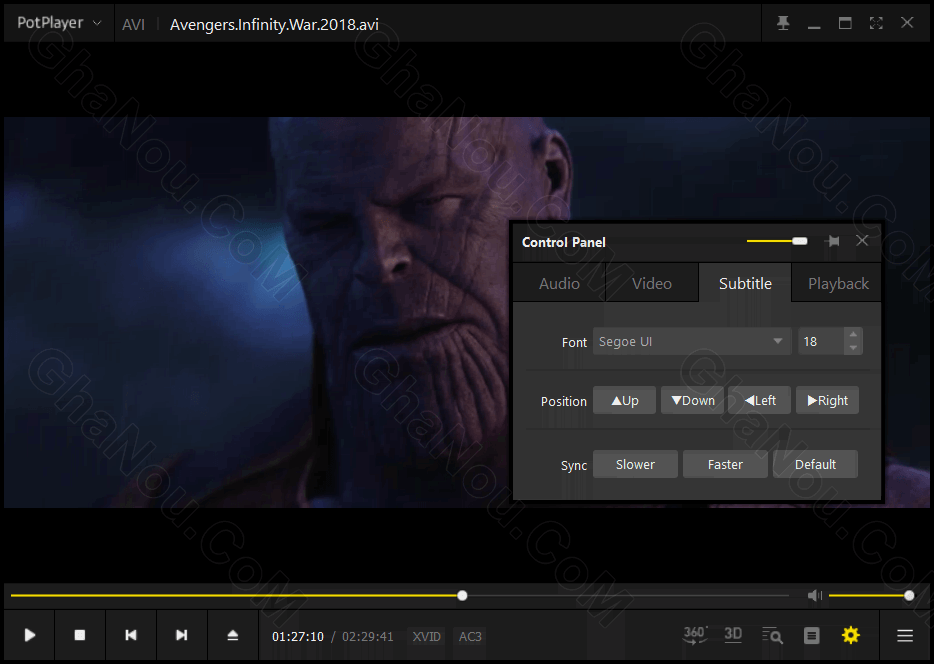Click the XVID video codec label
This screenshot has height=664, width=934.
426,636
